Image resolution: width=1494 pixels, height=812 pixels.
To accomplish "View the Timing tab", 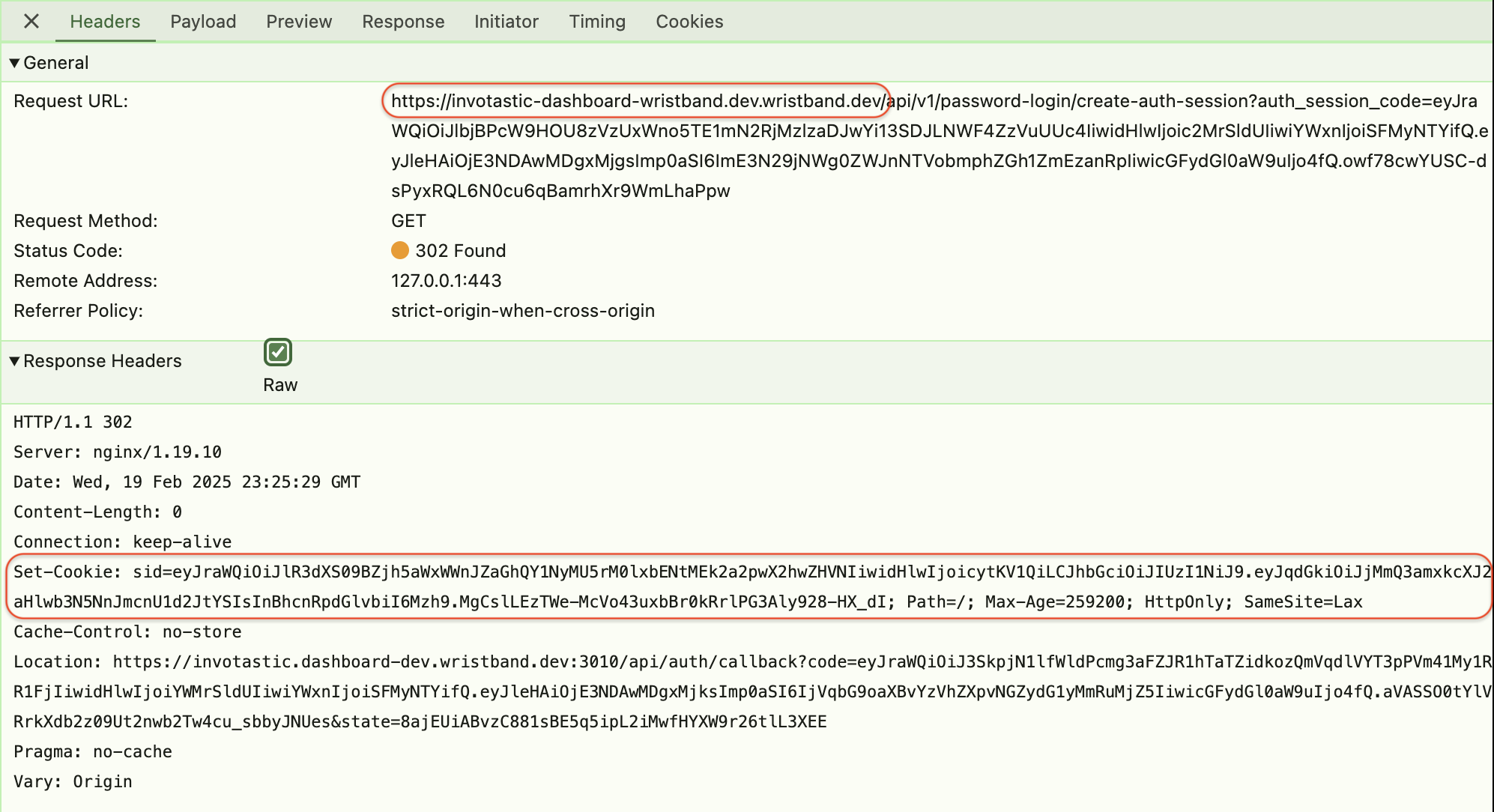I will [597, 21].
